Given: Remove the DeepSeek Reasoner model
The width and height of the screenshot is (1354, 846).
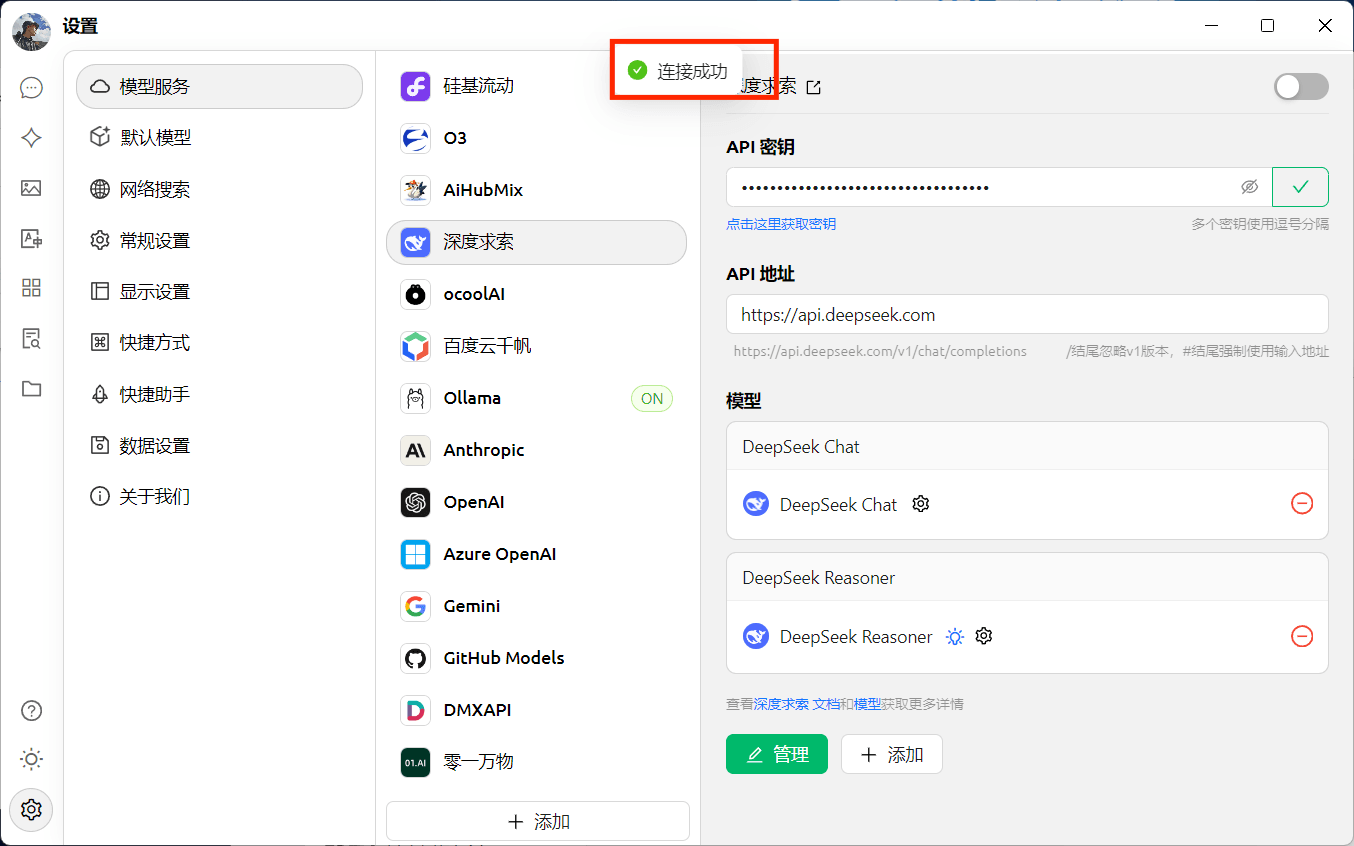Looking at the screenshot, I should (x=1302, y=636).
